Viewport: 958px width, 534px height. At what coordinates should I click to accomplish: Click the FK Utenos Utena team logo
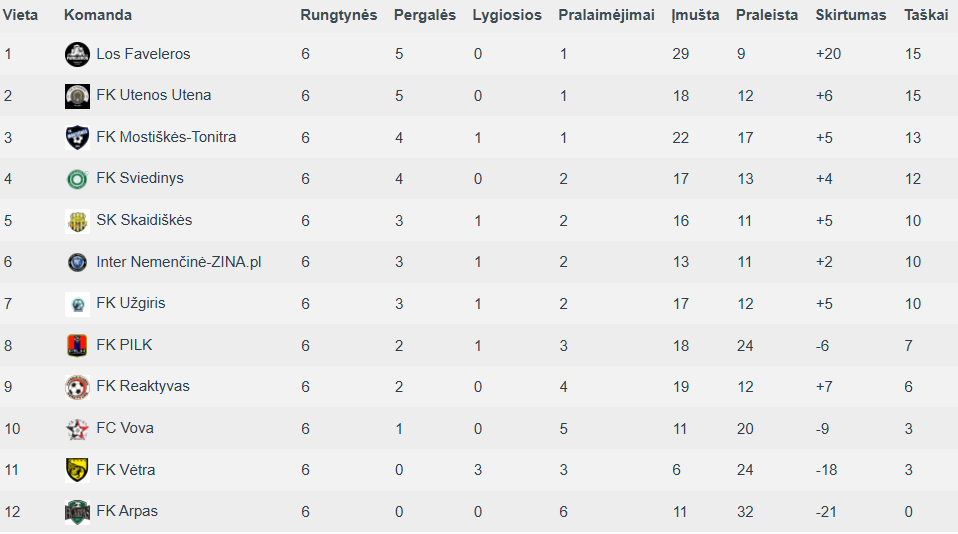77,96
